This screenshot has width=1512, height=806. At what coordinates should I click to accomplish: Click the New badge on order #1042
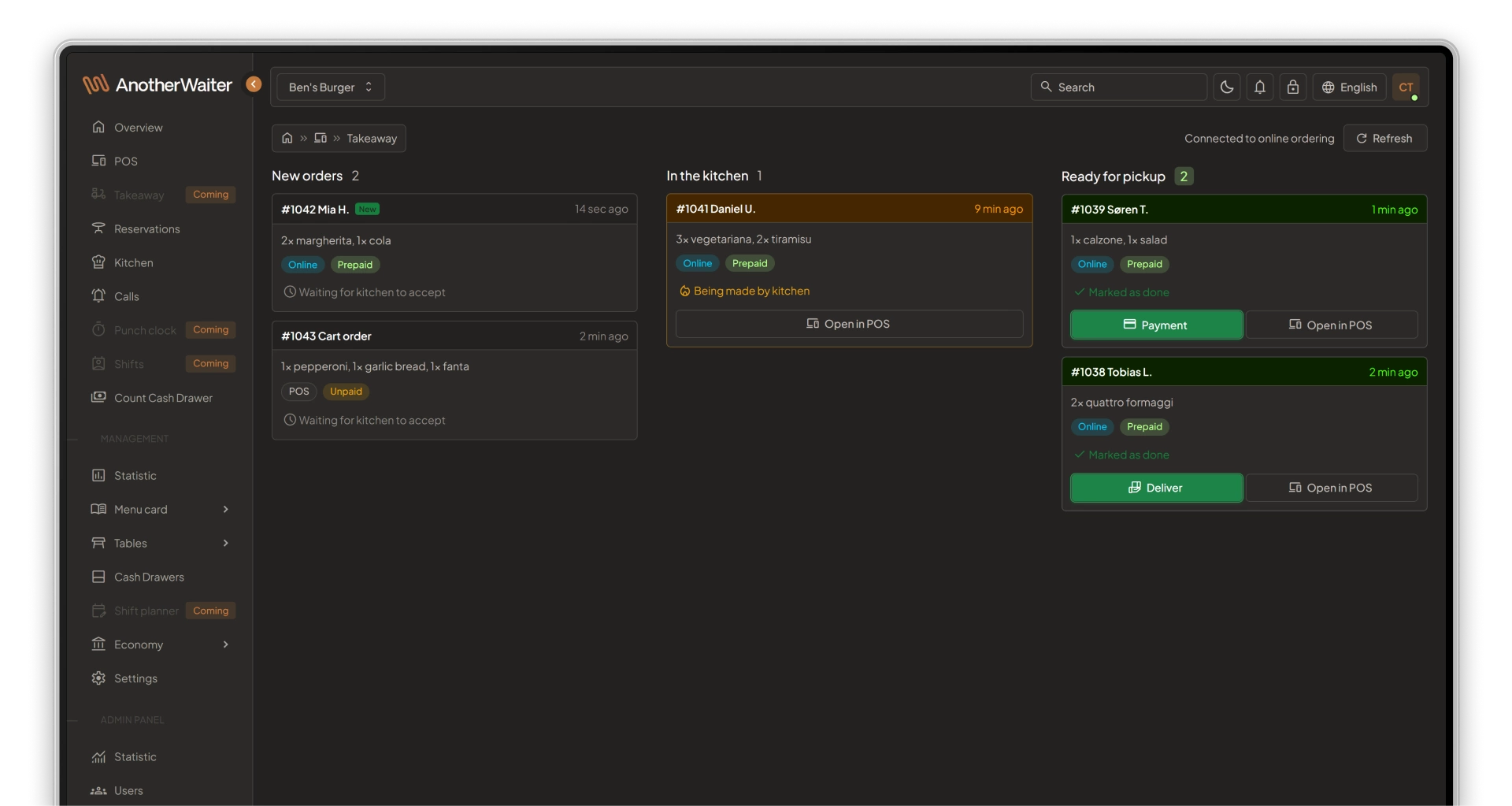point(367,209)
